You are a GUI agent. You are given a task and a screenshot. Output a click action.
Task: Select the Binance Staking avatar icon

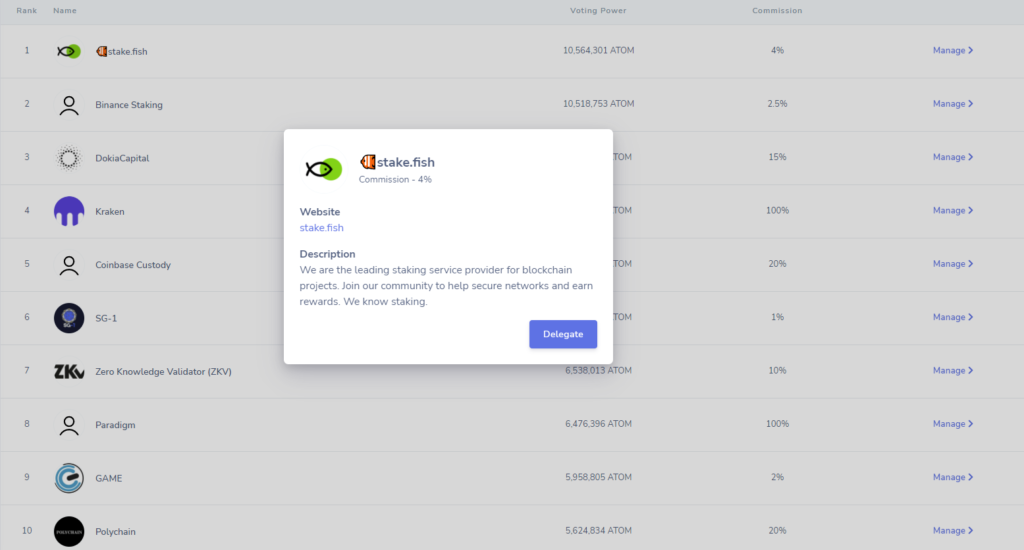coord(69,105)
